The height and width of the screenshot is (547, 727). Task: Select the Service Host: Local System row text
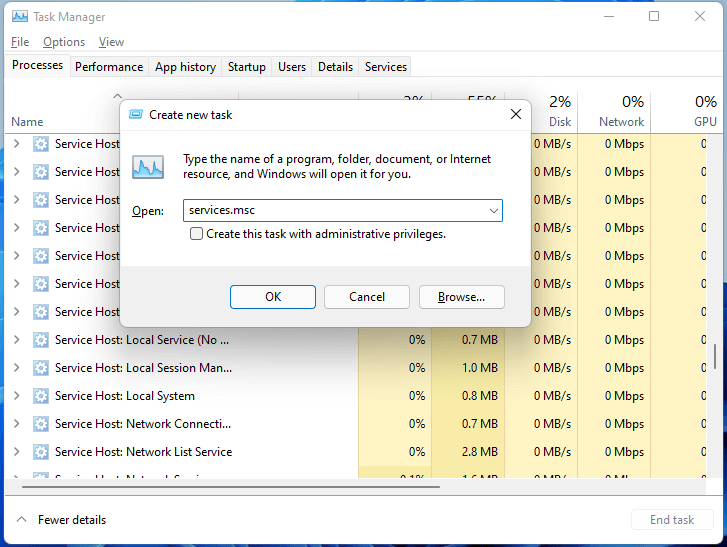pos(125,396)
